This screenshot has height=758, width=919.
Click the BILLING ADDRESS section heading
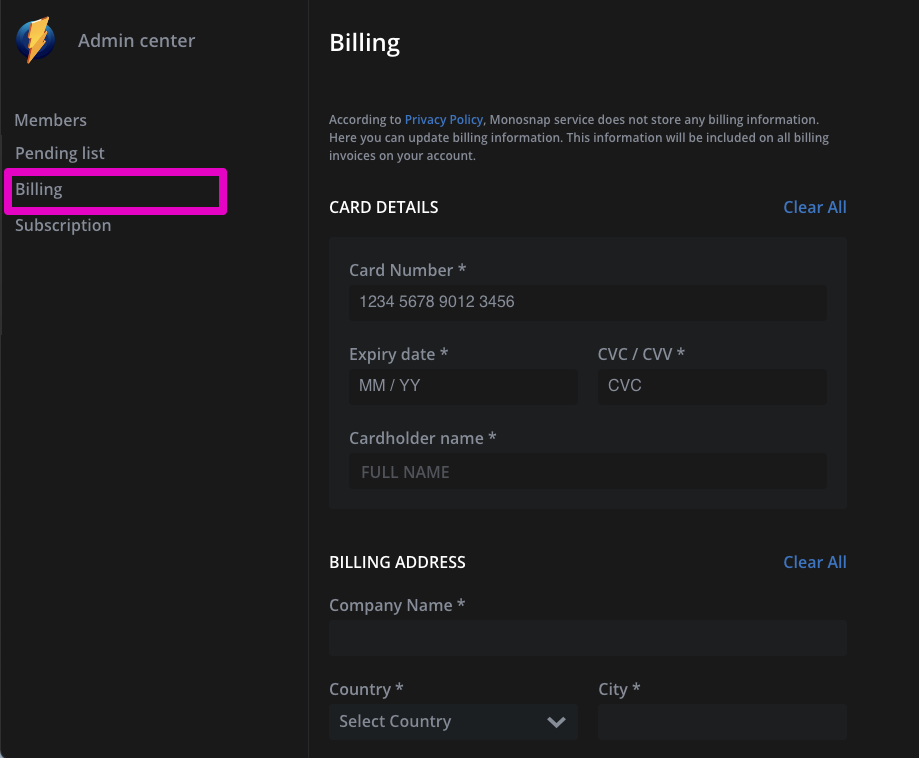(x=397, y=562)
